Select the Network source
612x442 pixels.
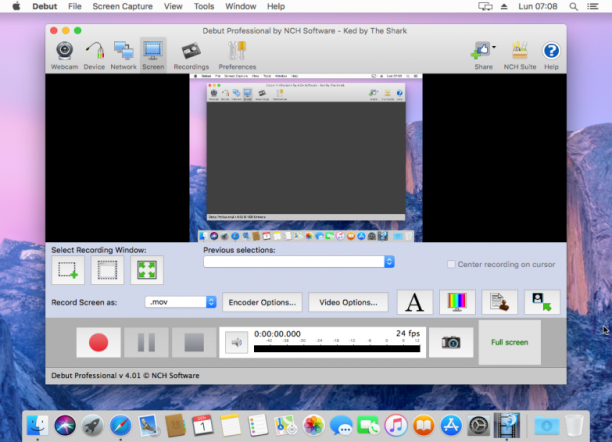(x=123, y=55)
